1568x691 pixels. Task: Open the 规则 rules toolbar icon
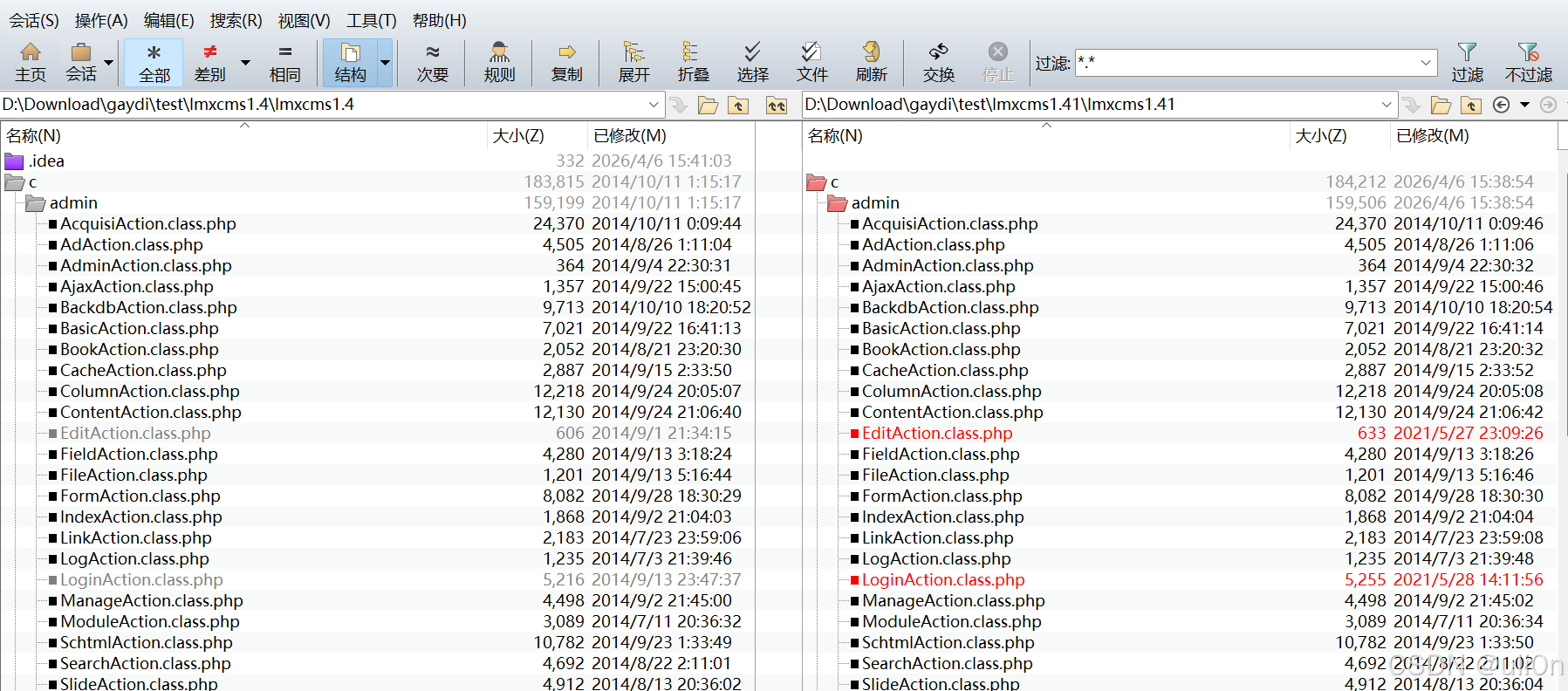click(499, 63)
